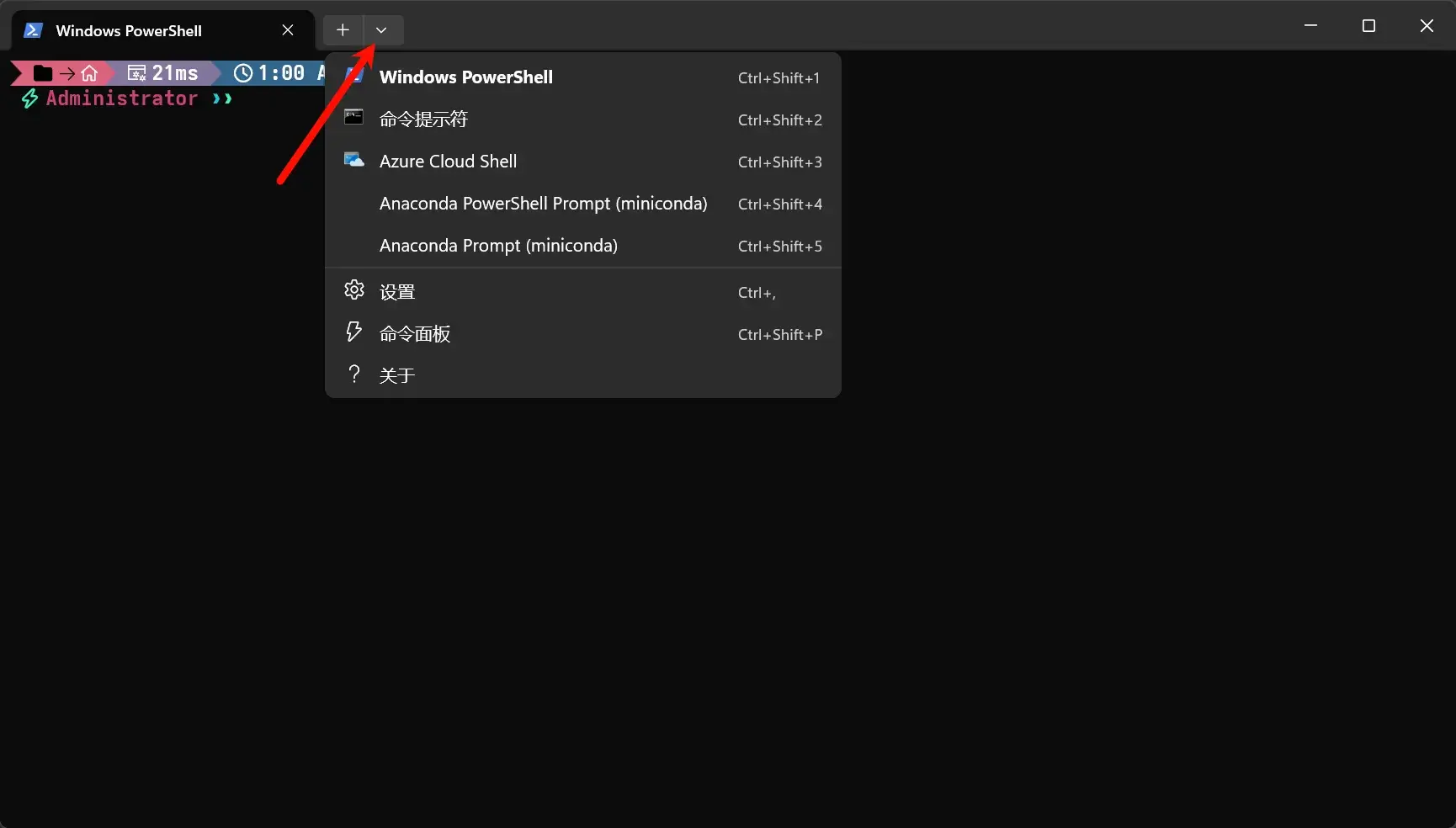This screenshot has height=828, width=1456.
Task: Switch to the Windows PowerShell tab title
Action: point(129,30)
